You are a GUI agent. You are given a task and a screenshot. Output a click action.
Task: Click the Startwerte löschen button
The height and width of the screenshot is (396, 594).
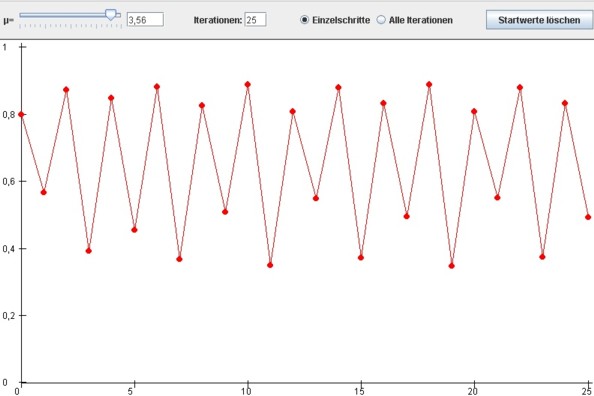(x=539, y=20)
